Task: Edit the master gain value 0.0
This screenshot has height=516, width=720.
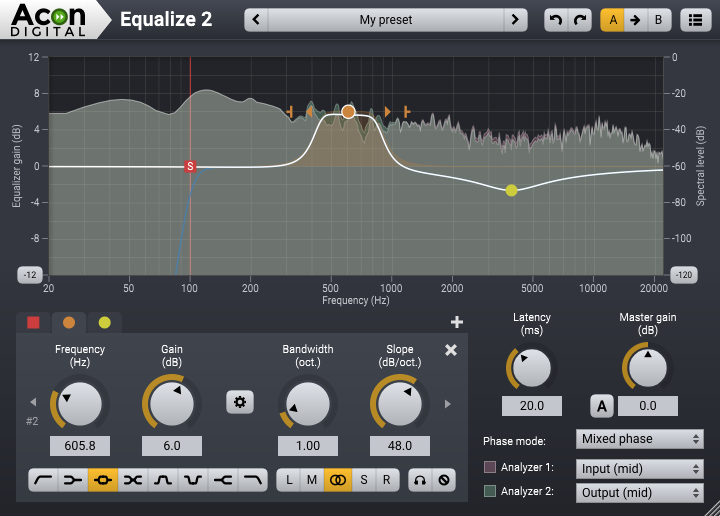Action: (x=647, y=406)
